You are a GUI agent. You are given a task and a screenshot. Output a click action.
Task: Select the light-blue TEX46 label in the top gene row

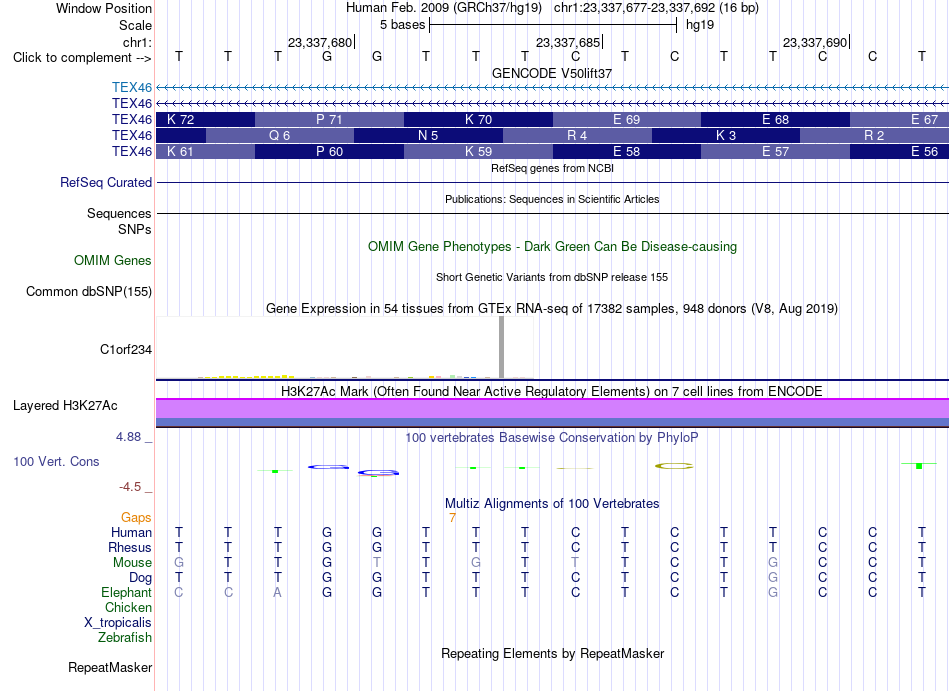tap(131, 87)
